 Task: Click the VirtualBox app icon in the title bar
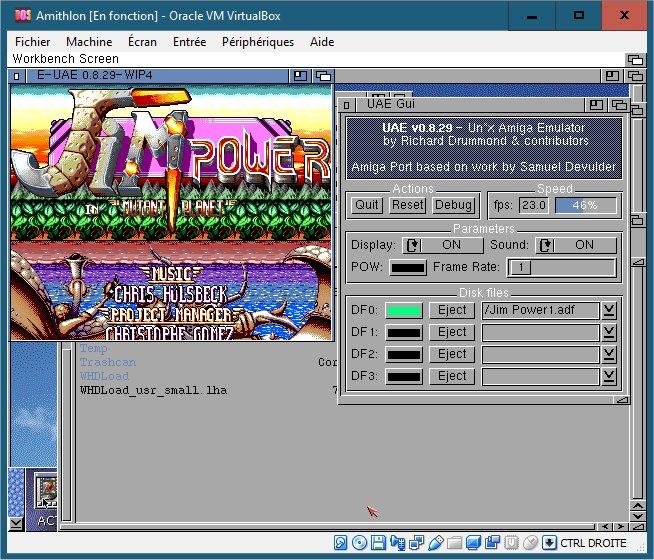pyautogui.click(x=23, y=16)
